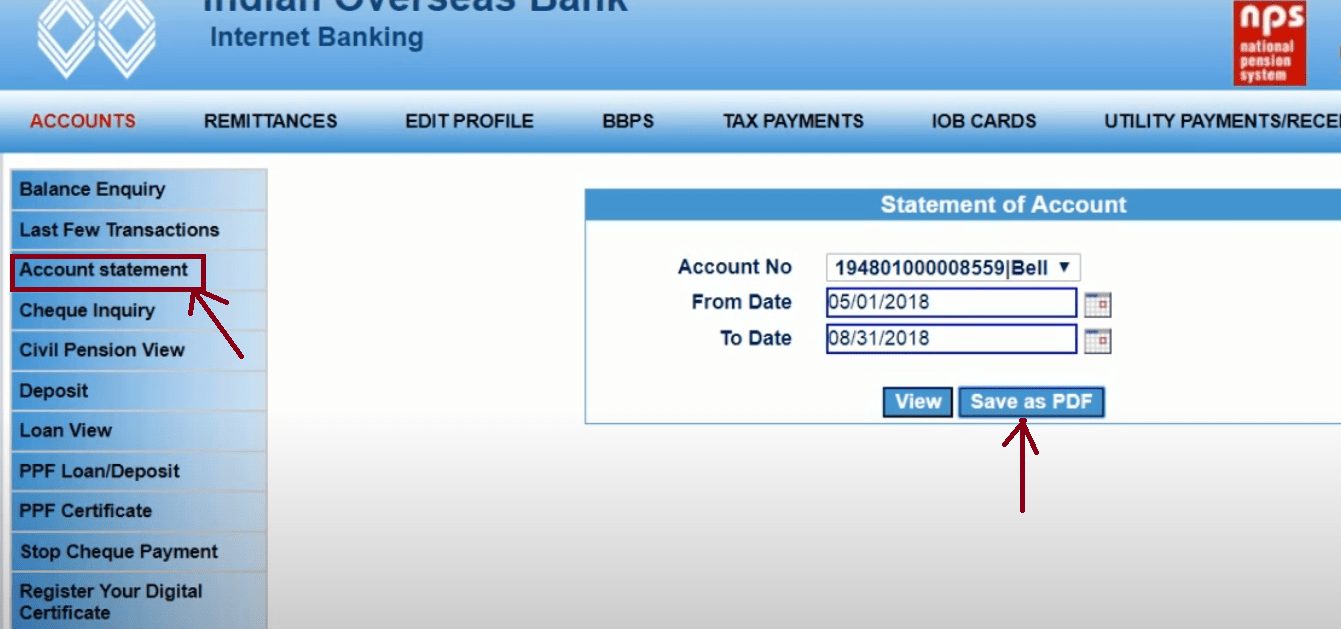Click the View button
Screen dimensions: 1341x629
pos(917,401)
